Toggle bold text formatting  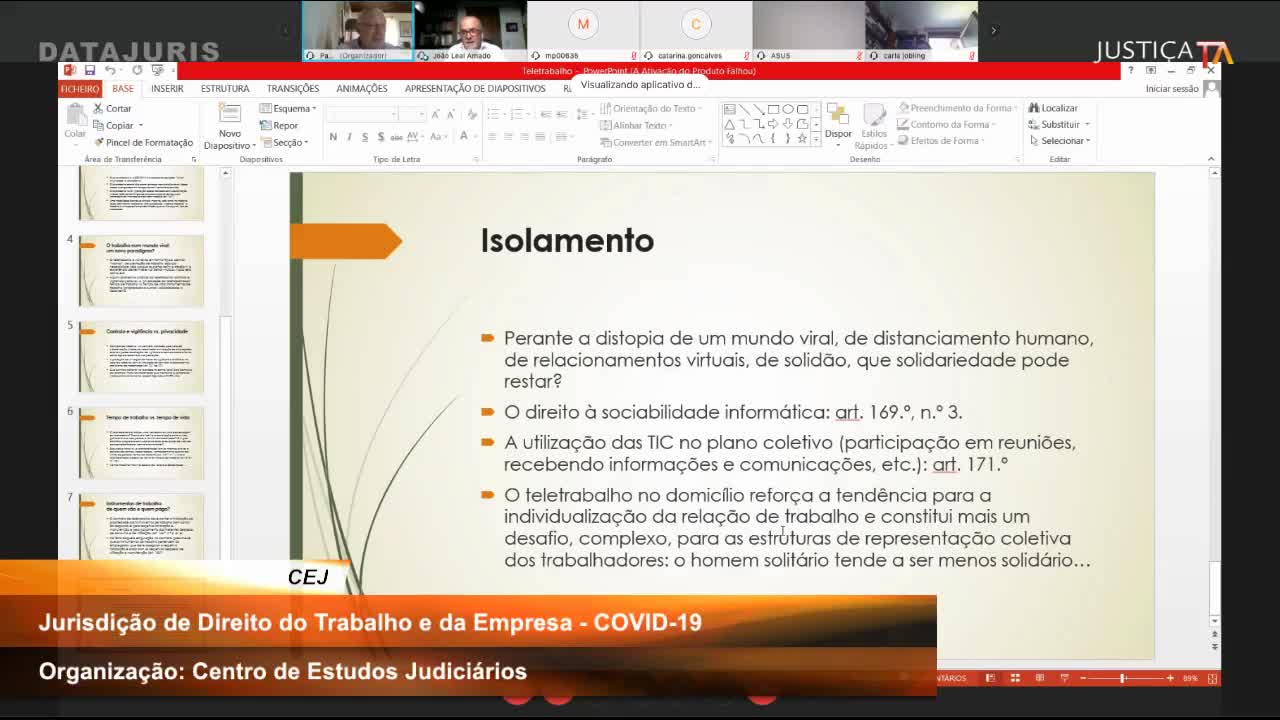click(331, 137)
